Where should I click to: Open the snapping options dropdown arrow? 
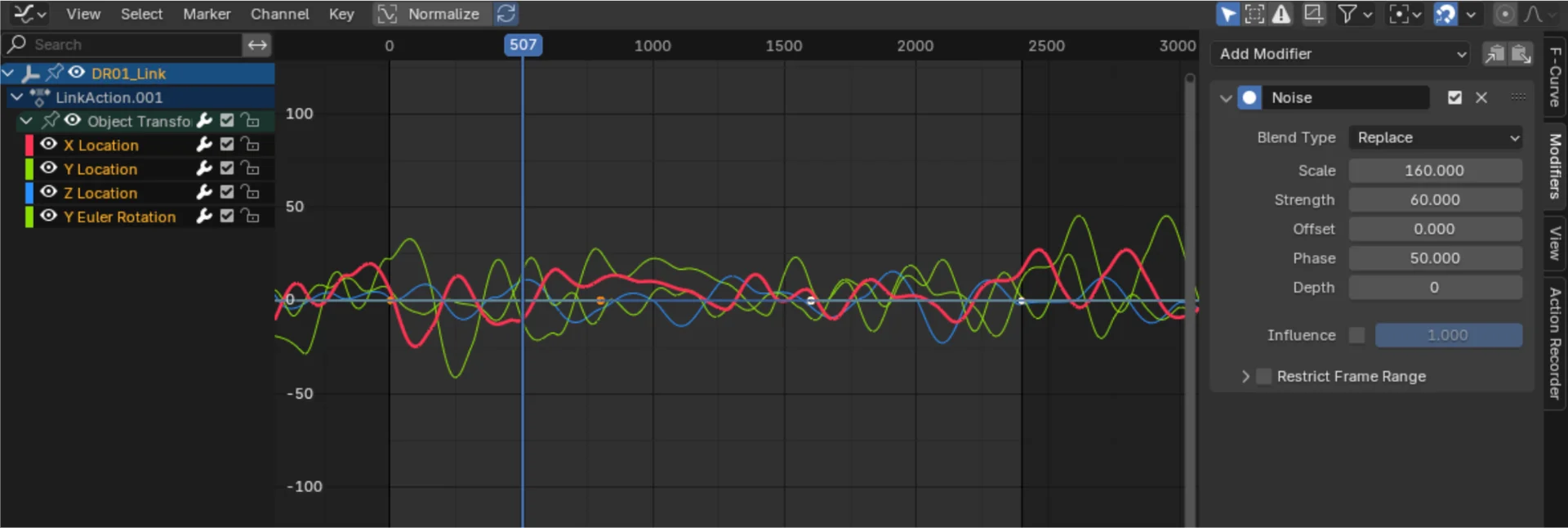pyautogui.click(x=1470, y=14)
